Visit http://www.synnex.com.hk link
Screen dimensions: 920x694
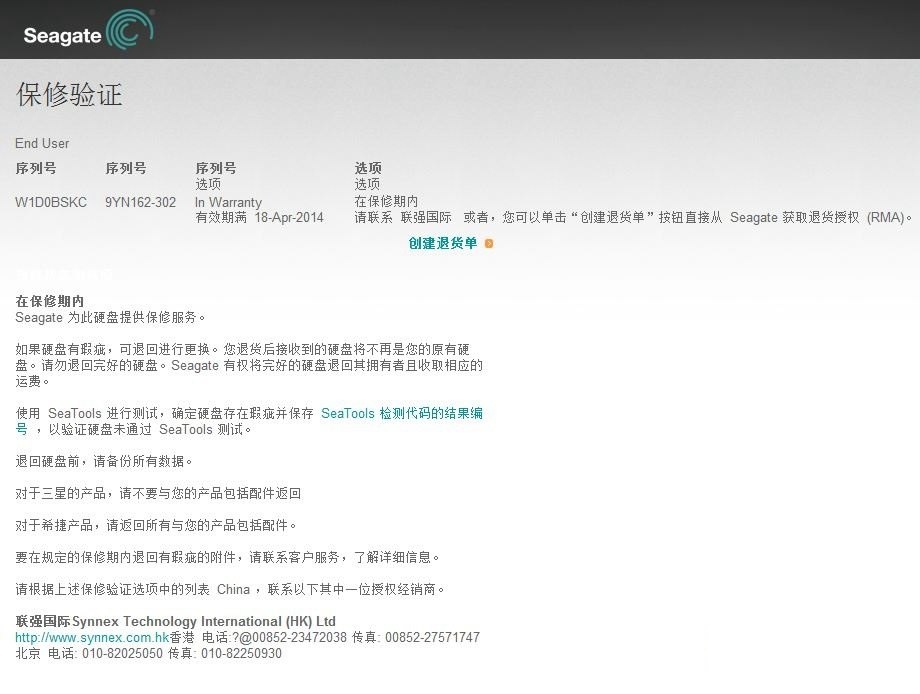tap(92, 638)
